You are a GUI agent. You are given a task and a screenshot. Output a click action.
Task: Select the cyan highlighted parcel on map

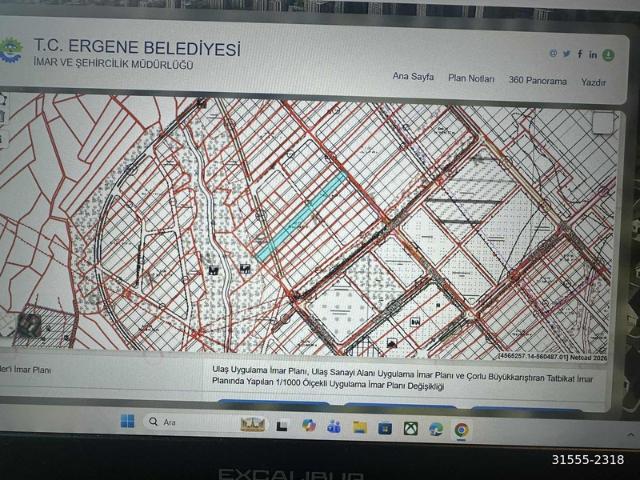pos(302,215)
